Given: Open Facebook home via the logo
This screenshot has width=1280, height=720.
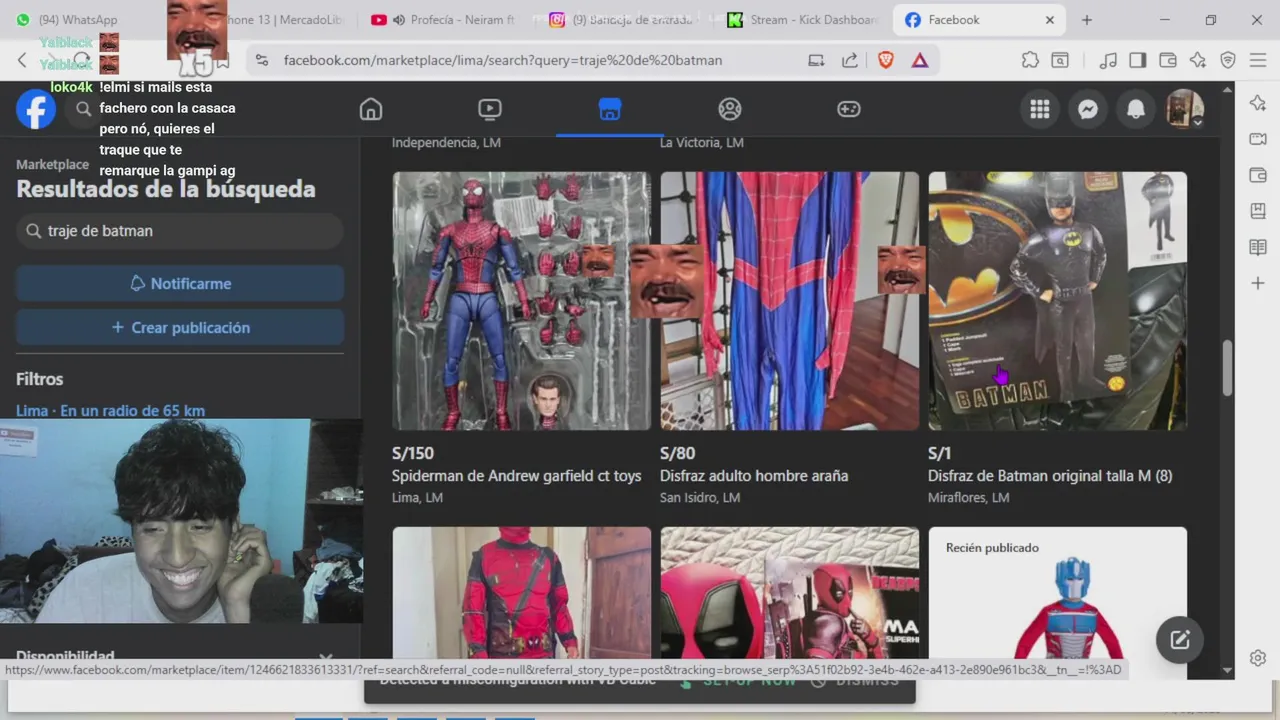Looking at the screenshot, I should (x=35, y=109).
